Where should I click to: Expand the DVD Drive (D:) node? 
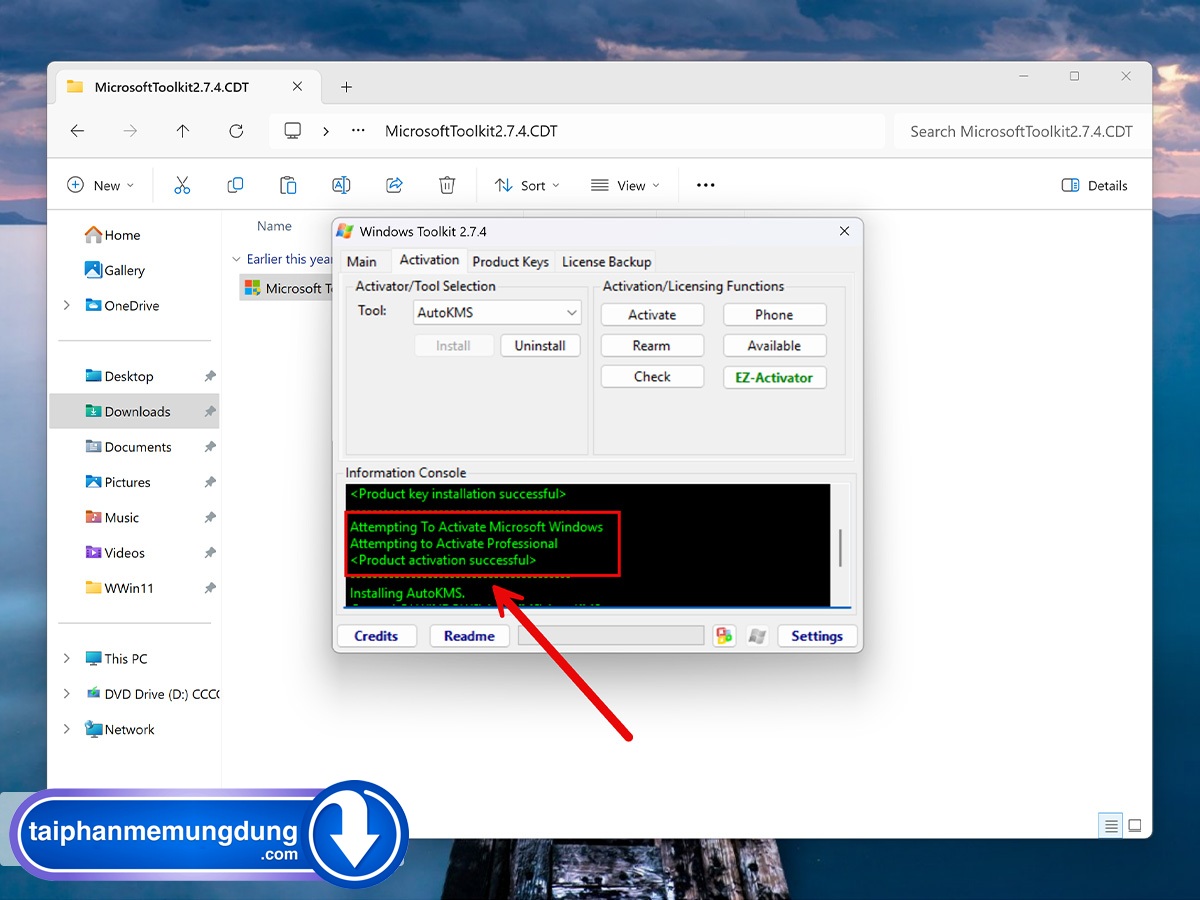coord(67,693)
